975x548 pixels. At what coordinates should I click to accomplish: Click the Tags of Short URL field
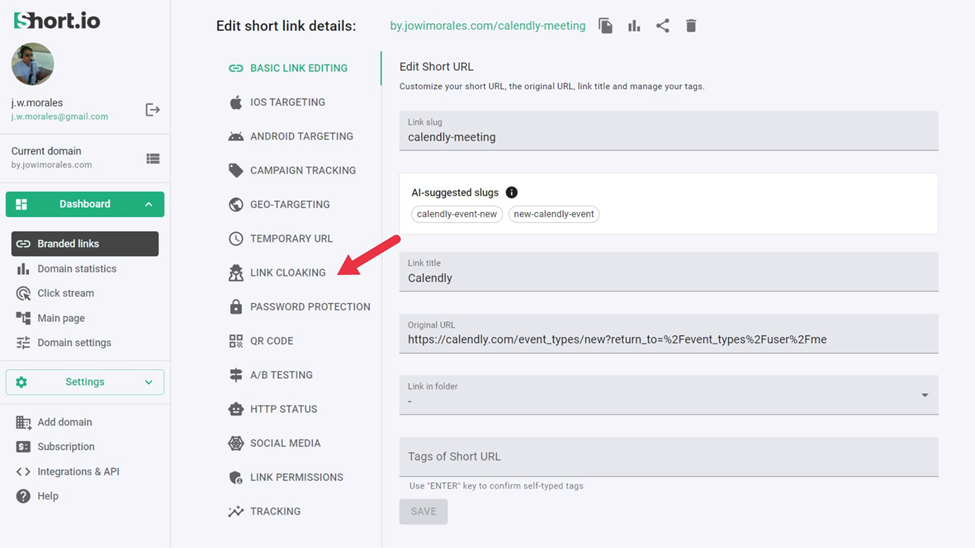tap(668, 457)
